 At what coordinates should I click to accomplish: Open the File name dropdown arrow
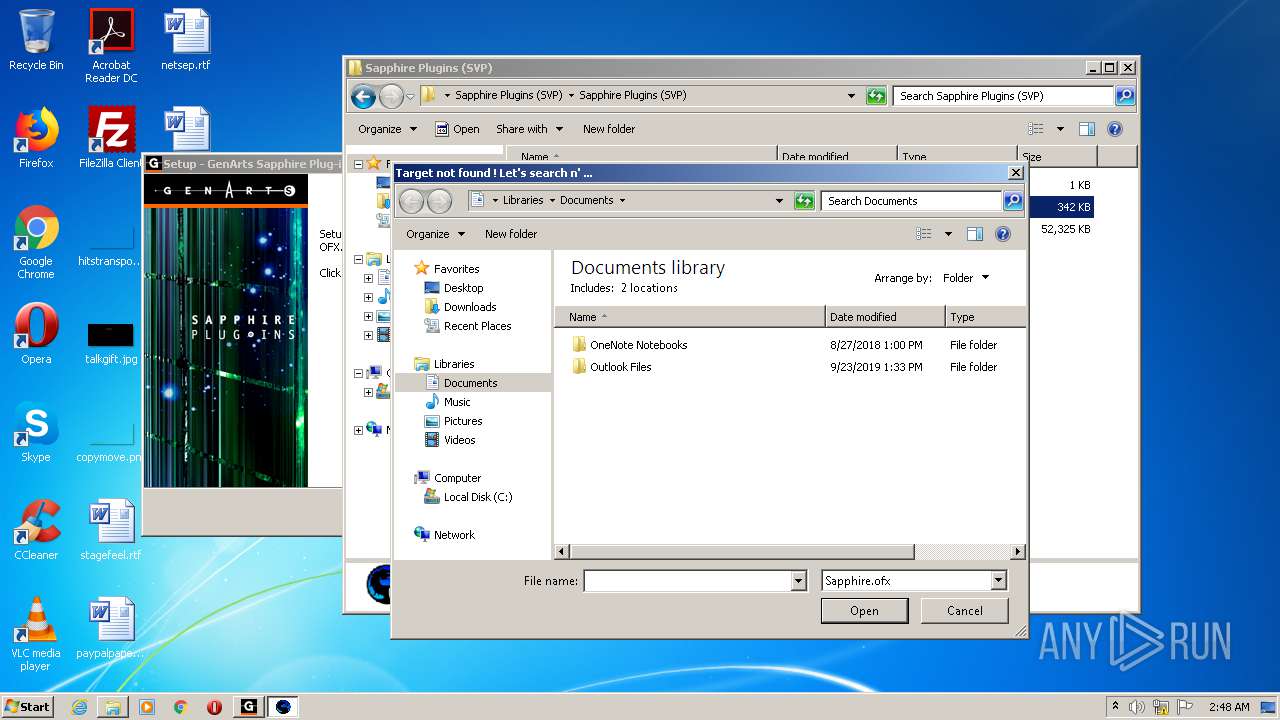(x=798, y=581)
